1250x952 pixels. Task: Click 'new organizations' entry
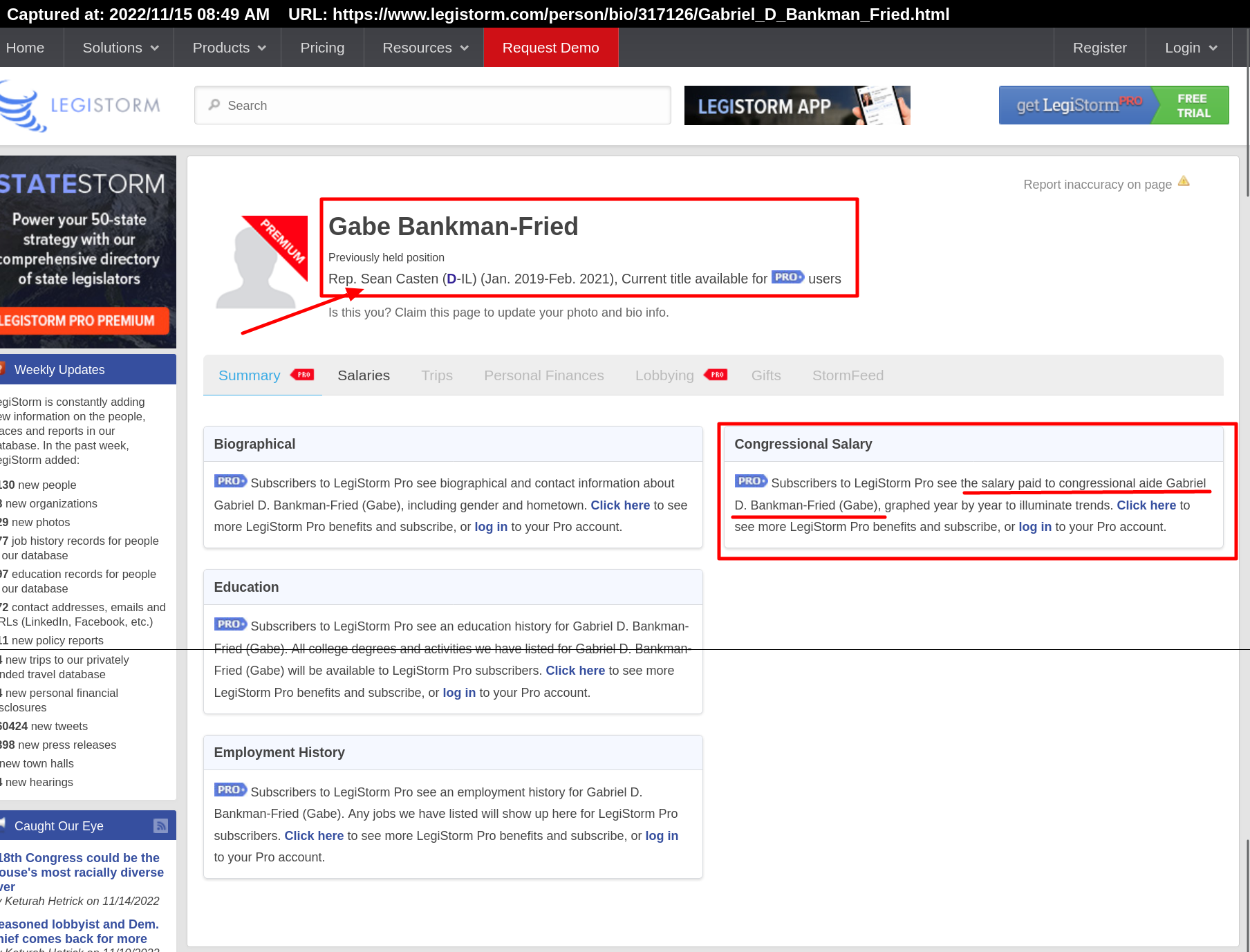(48, 503)
